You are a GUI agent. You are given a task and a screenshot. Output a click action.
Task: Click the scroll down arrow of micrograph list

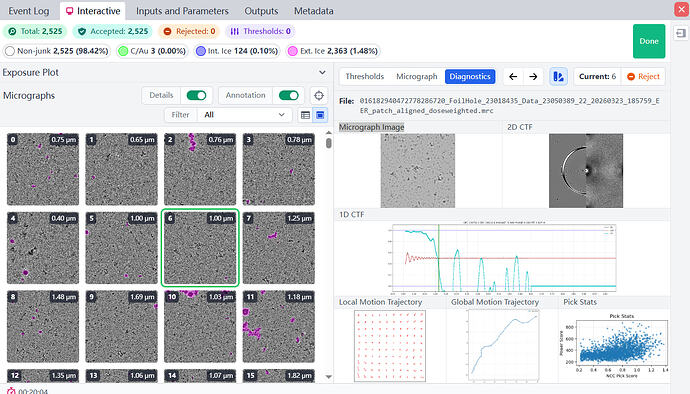point(329,377)
